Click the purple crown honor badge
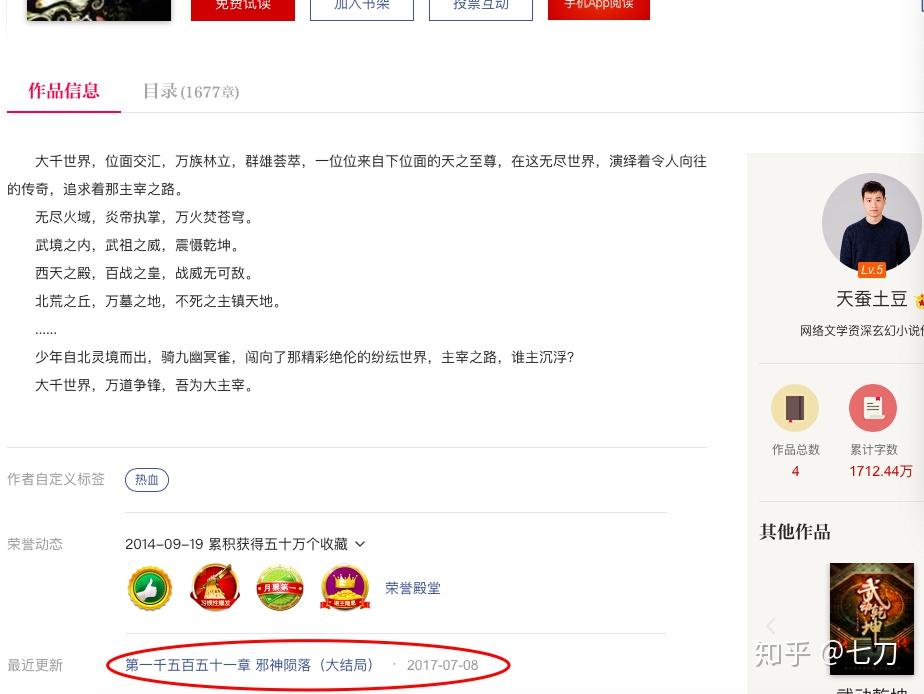 pyautogui.click(x=345, y=588)
